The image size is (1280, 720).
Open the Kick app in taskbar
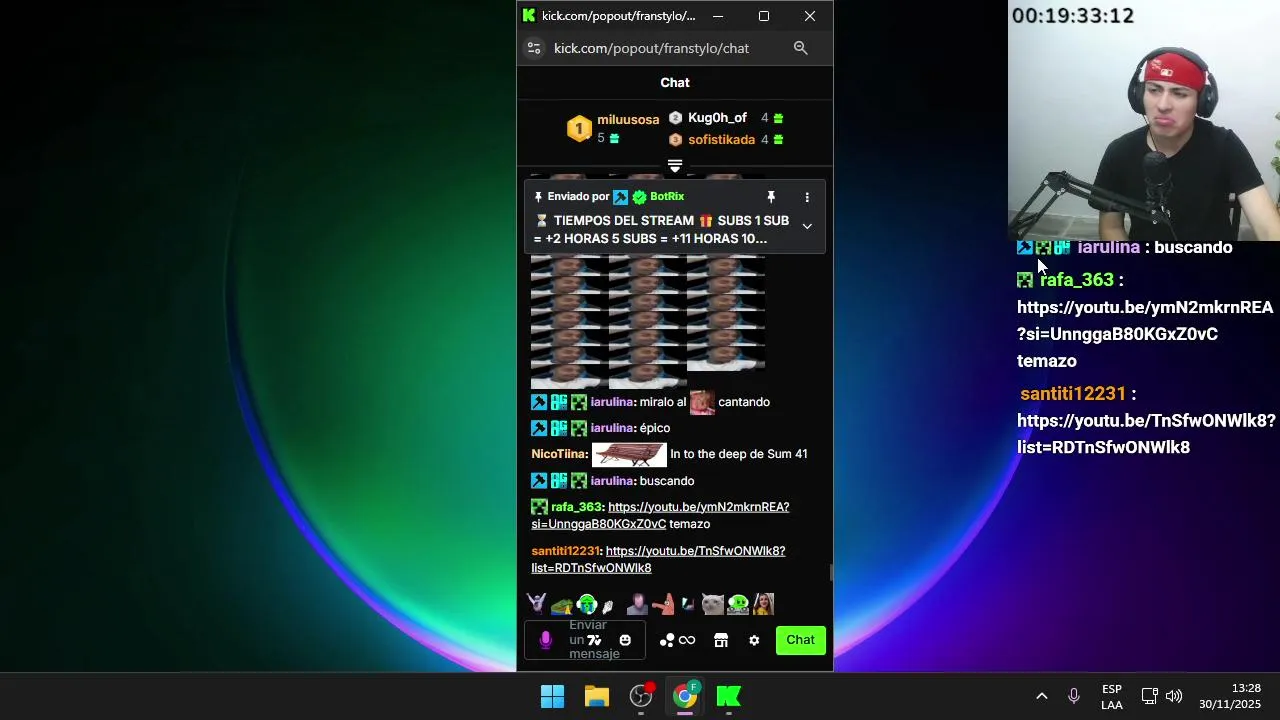coord(729,696)
